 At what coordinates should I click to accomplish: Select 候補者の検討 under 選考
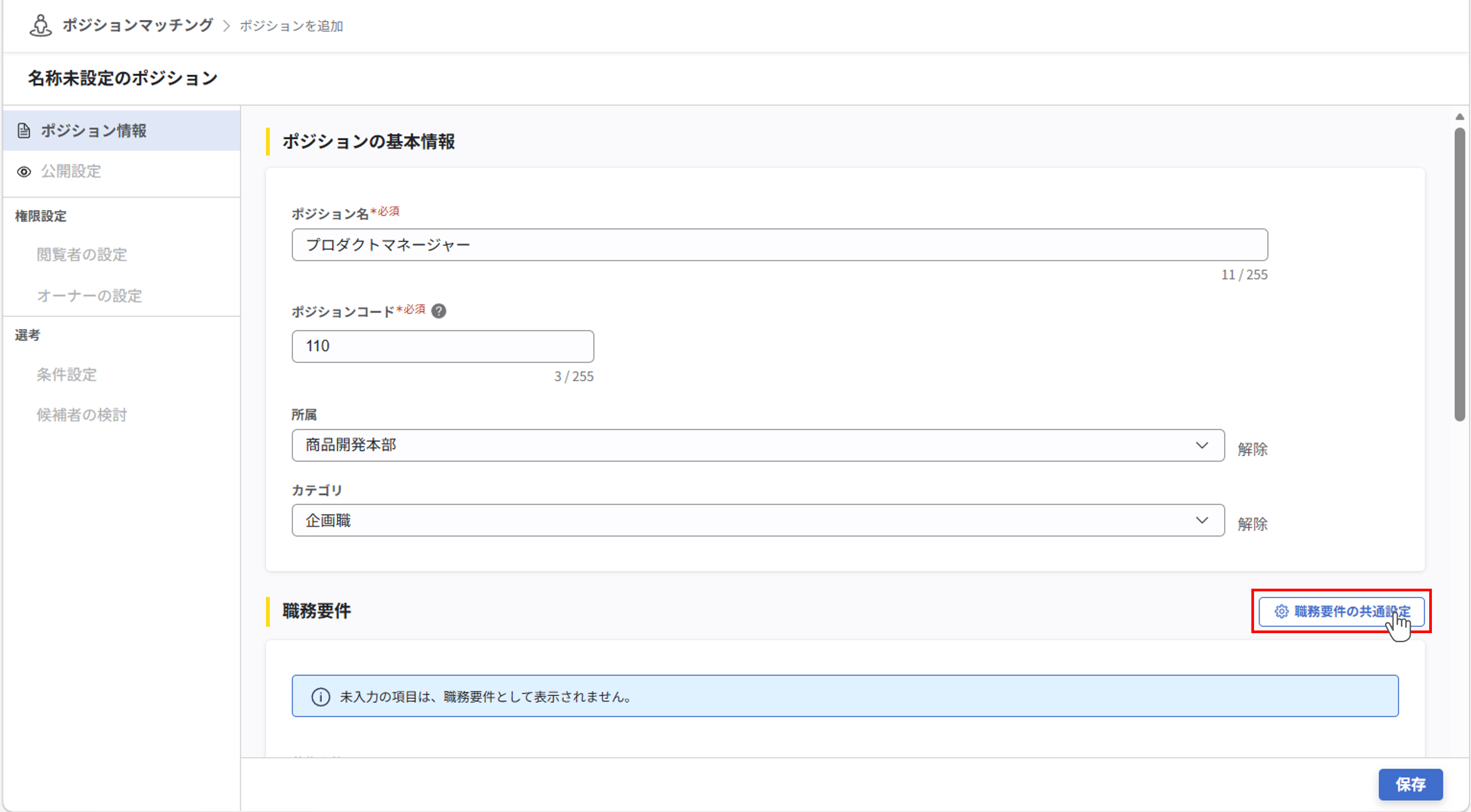(x=82, y=415)
